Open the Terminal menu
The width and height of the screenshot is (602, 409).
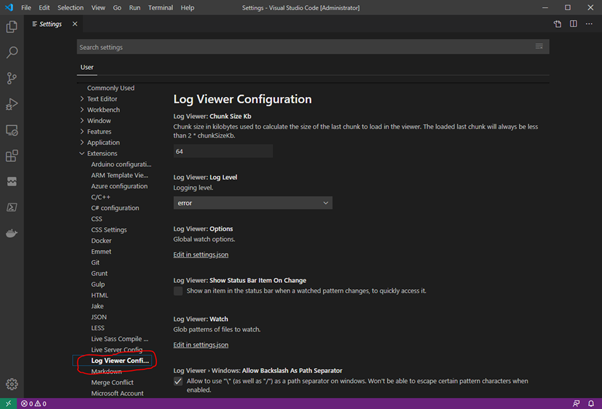tap(160, 7)
